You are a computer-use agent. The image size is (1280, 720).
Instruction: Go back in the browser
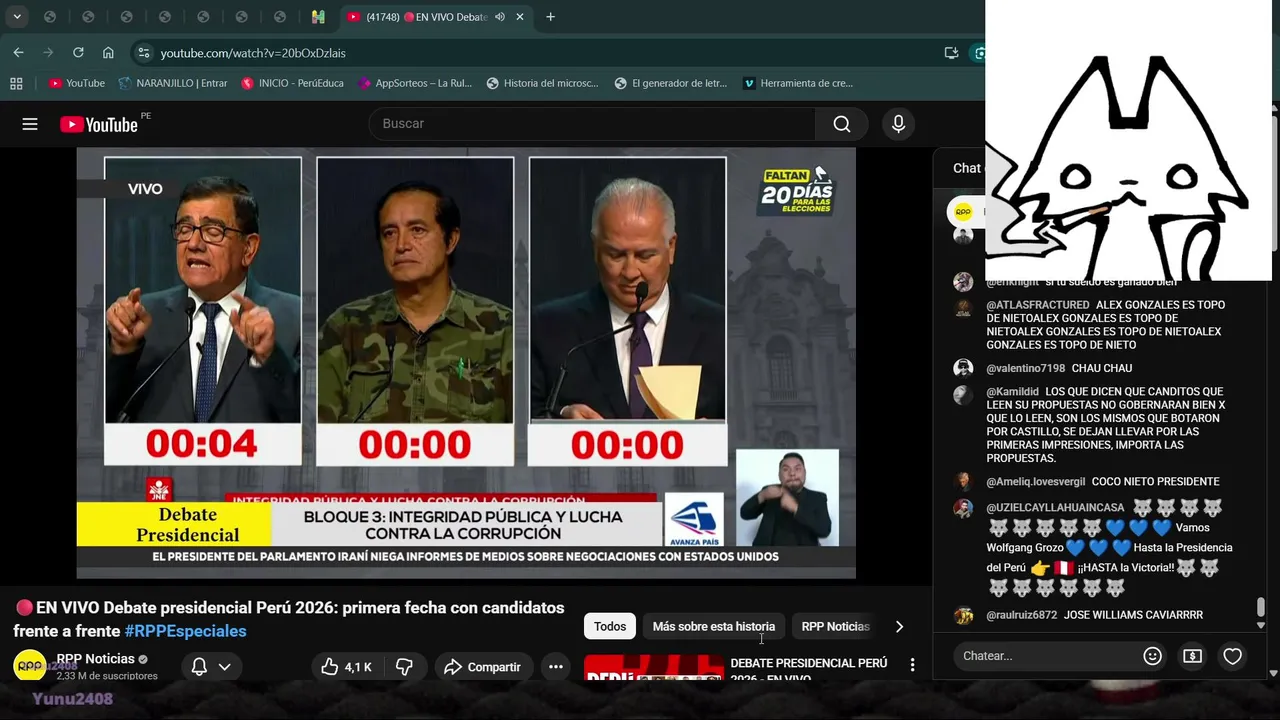click(x=18, y=53)
